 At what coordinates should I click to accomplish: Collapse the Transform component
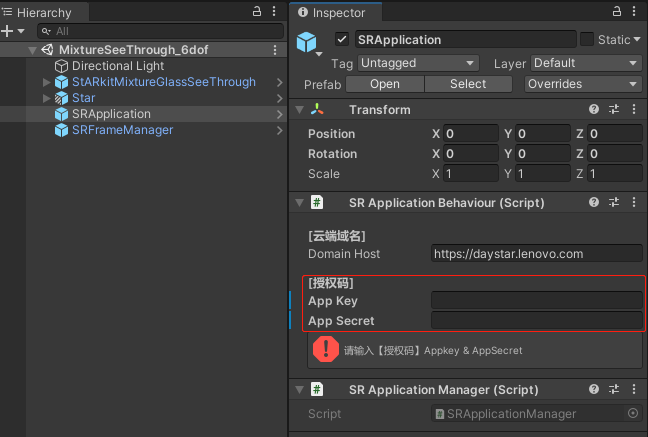(x=300, y=110)
